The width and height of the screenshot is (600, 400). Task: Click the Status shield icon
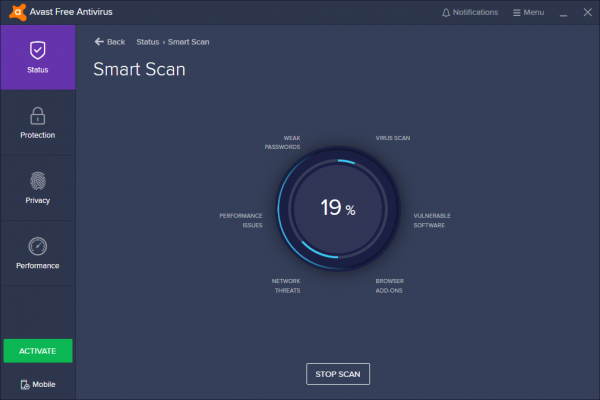[38, 49]
